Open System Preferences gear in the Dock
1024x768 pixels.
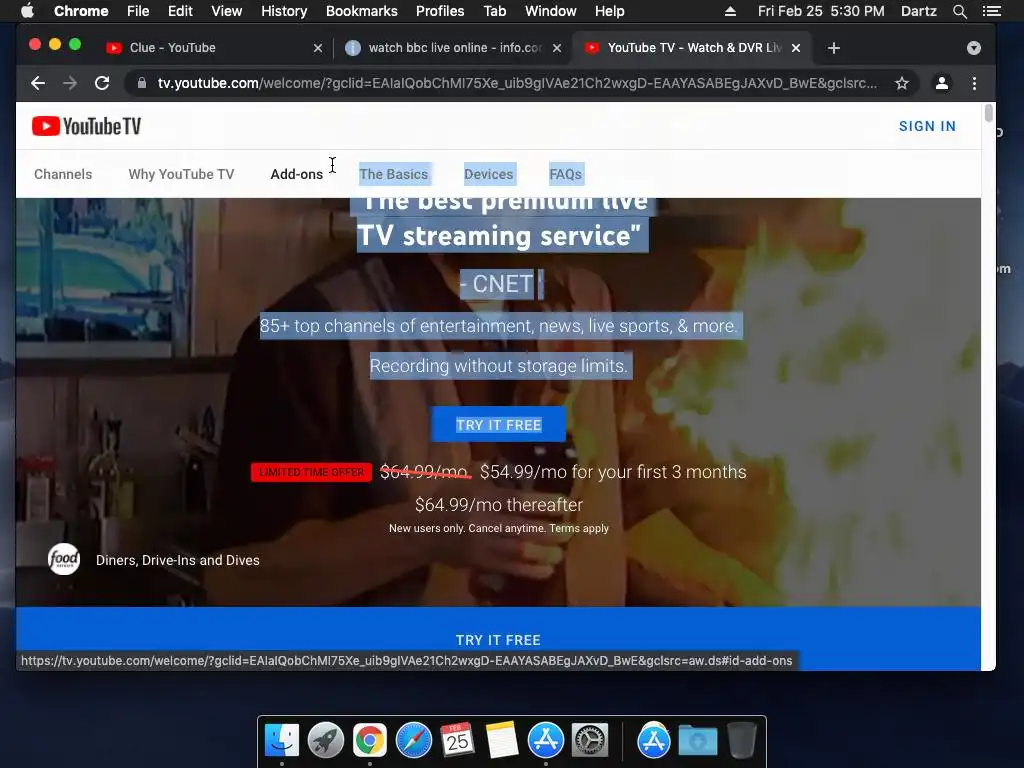[590, 740]
